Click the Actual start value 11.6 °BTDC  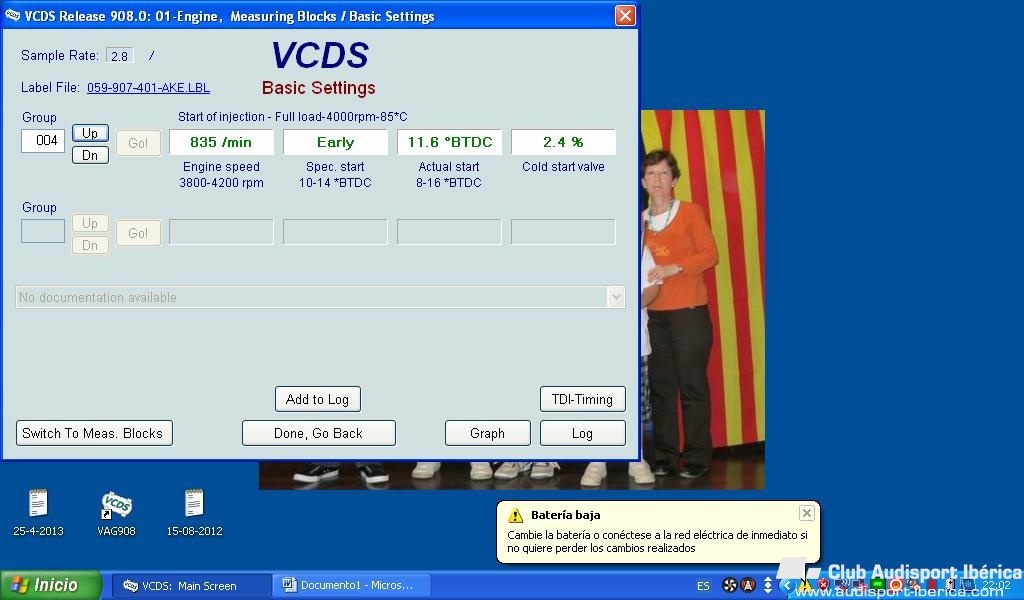[449, 142]
